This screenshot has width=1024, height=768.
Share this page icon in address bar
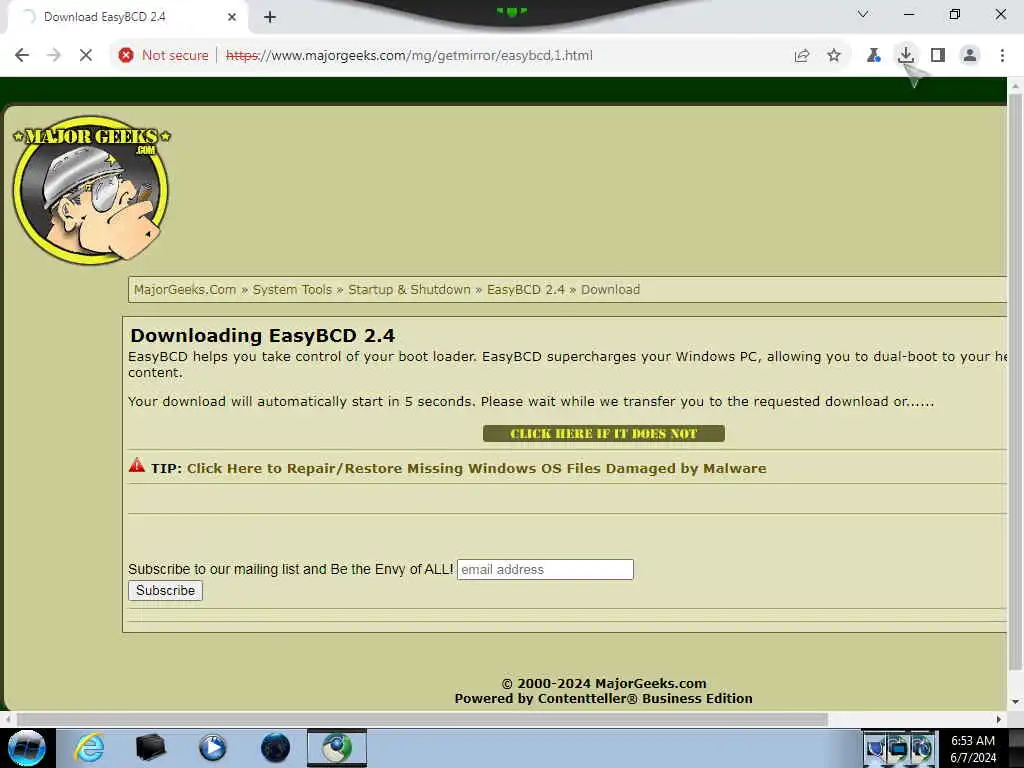point(802,56)
